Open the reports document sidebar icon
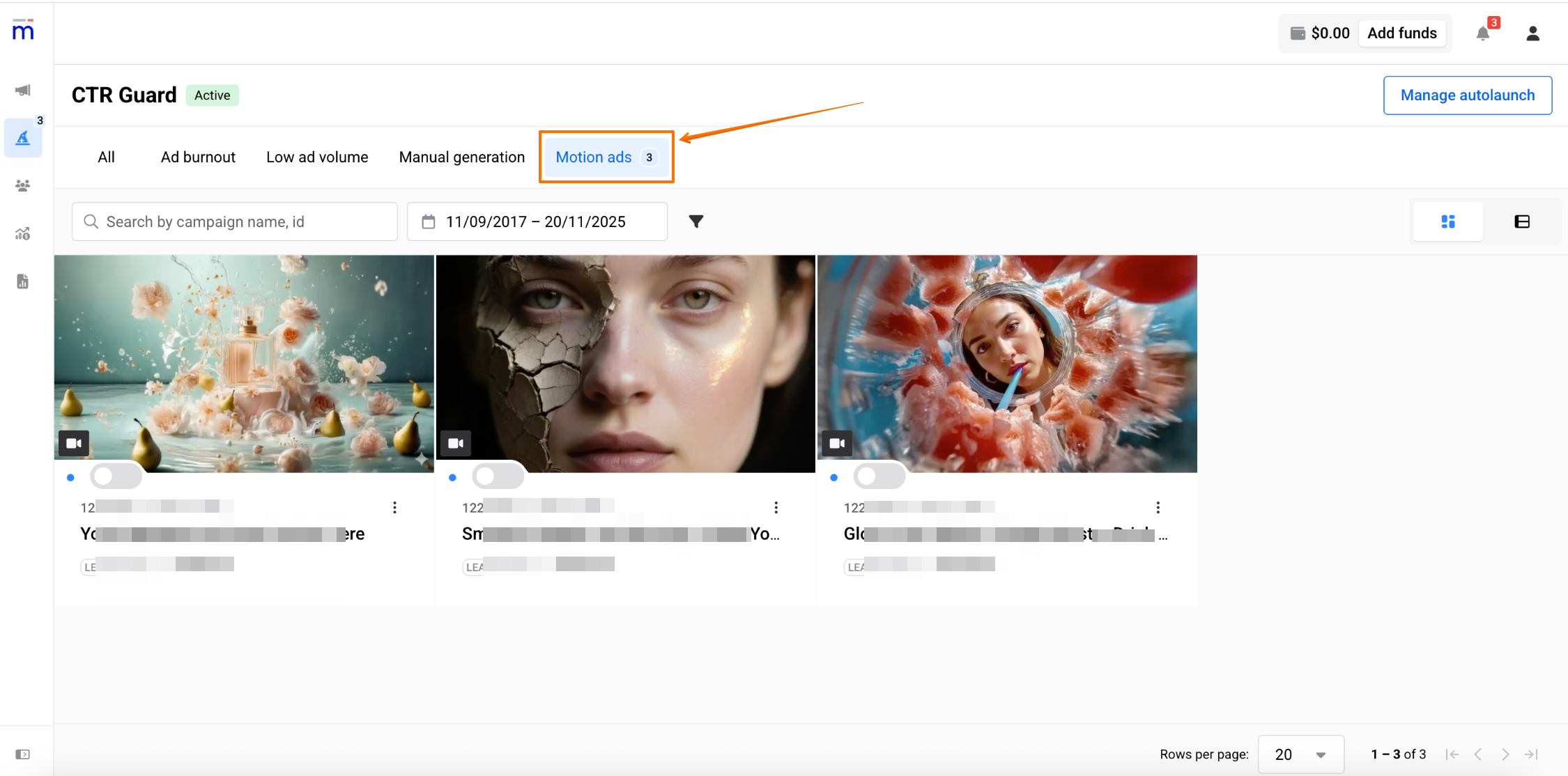 pos(23,281)
